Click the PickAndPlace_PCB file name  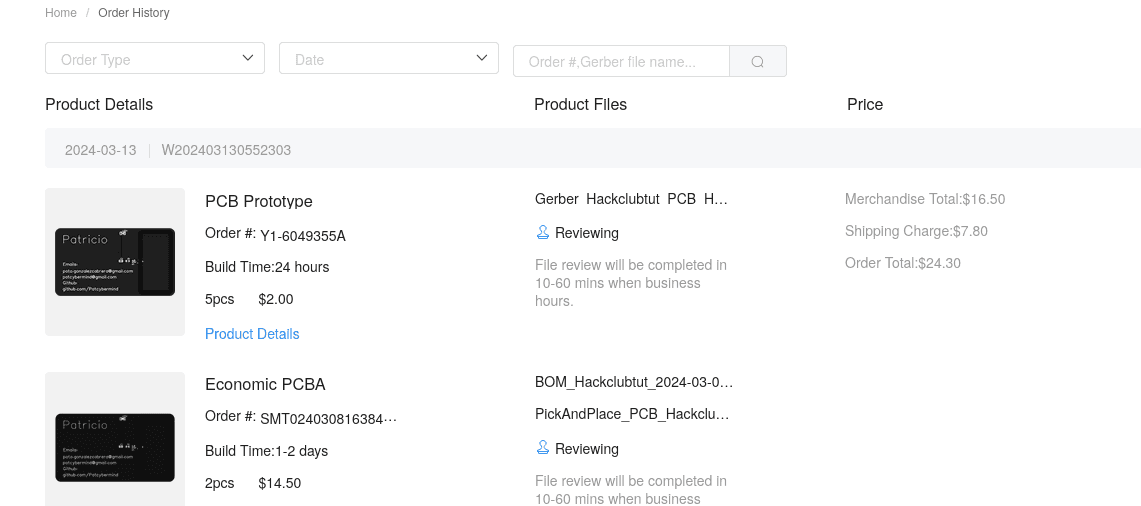(632, 414)
